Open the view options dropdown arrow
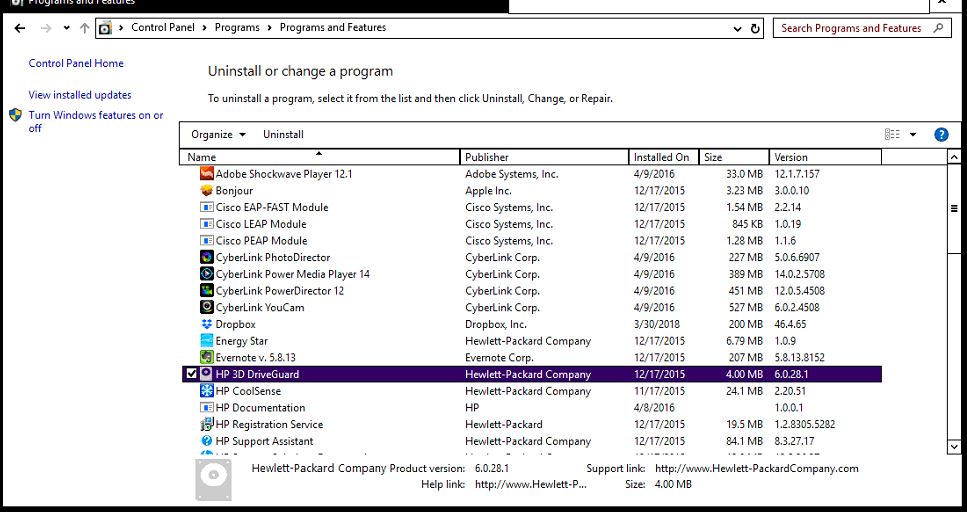This screenshot has height=512, width=967. 913,135
